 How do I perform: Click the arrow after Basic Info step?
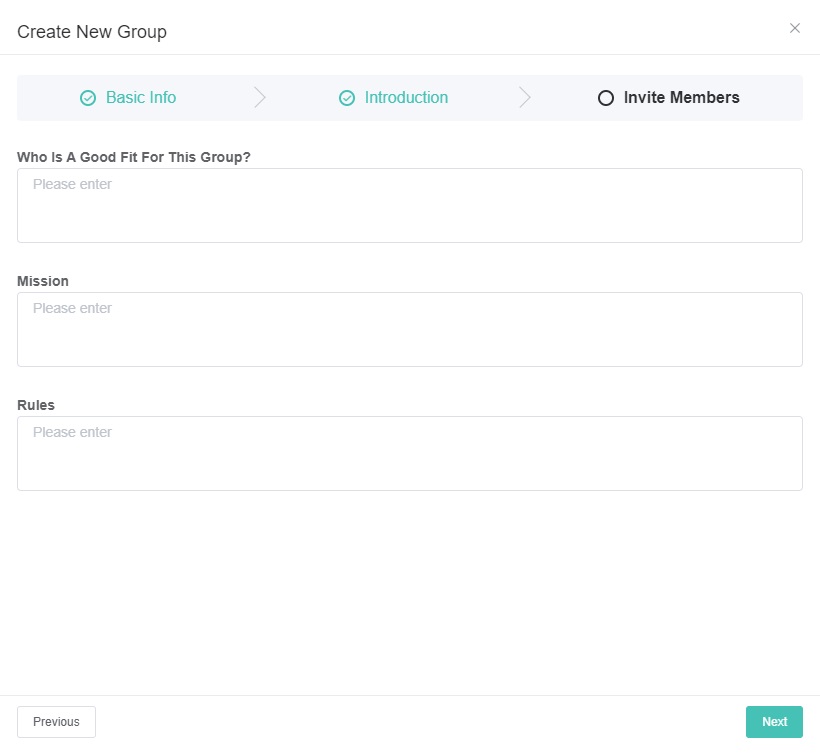click(260, 98)
